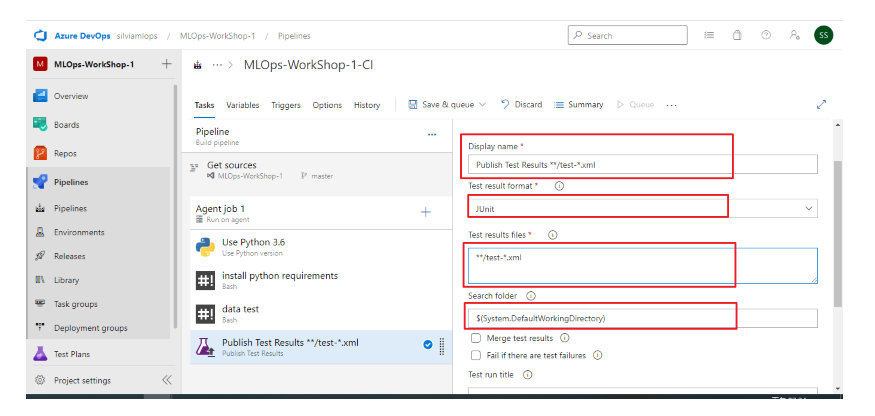Click the Search input box

click(628, 35)
